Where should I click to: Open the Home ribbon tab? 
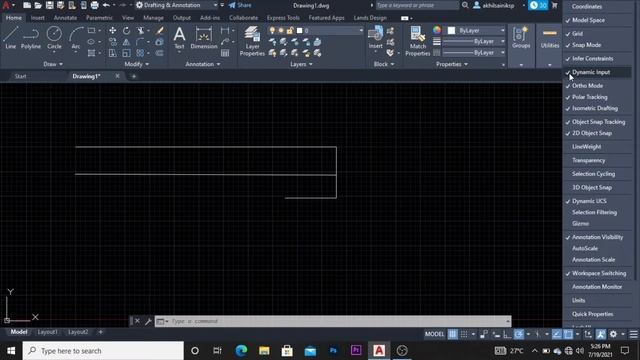click(x=14, y=18)
